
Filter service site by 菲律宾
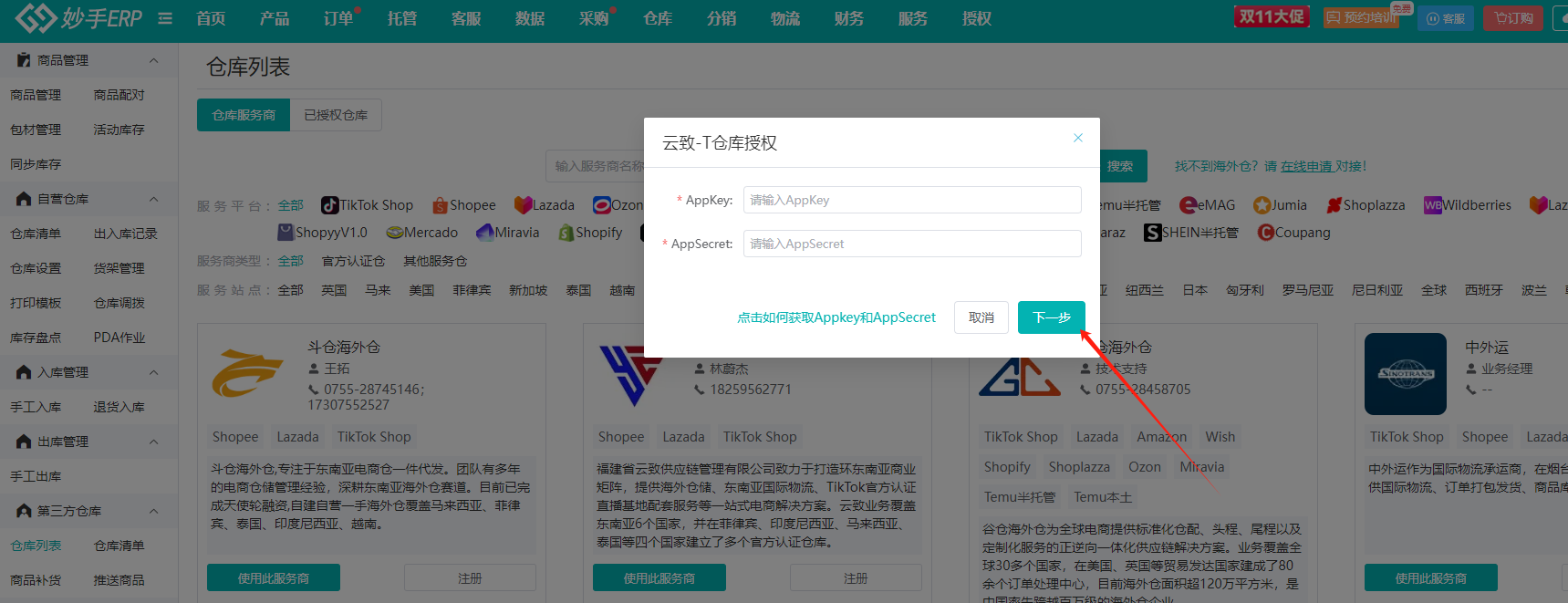pos(472,290)
